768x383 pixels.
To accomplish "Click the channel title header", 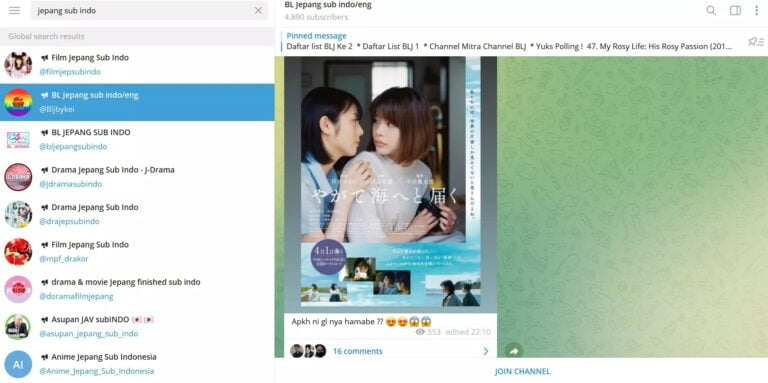I will click(x=328, y=5).
